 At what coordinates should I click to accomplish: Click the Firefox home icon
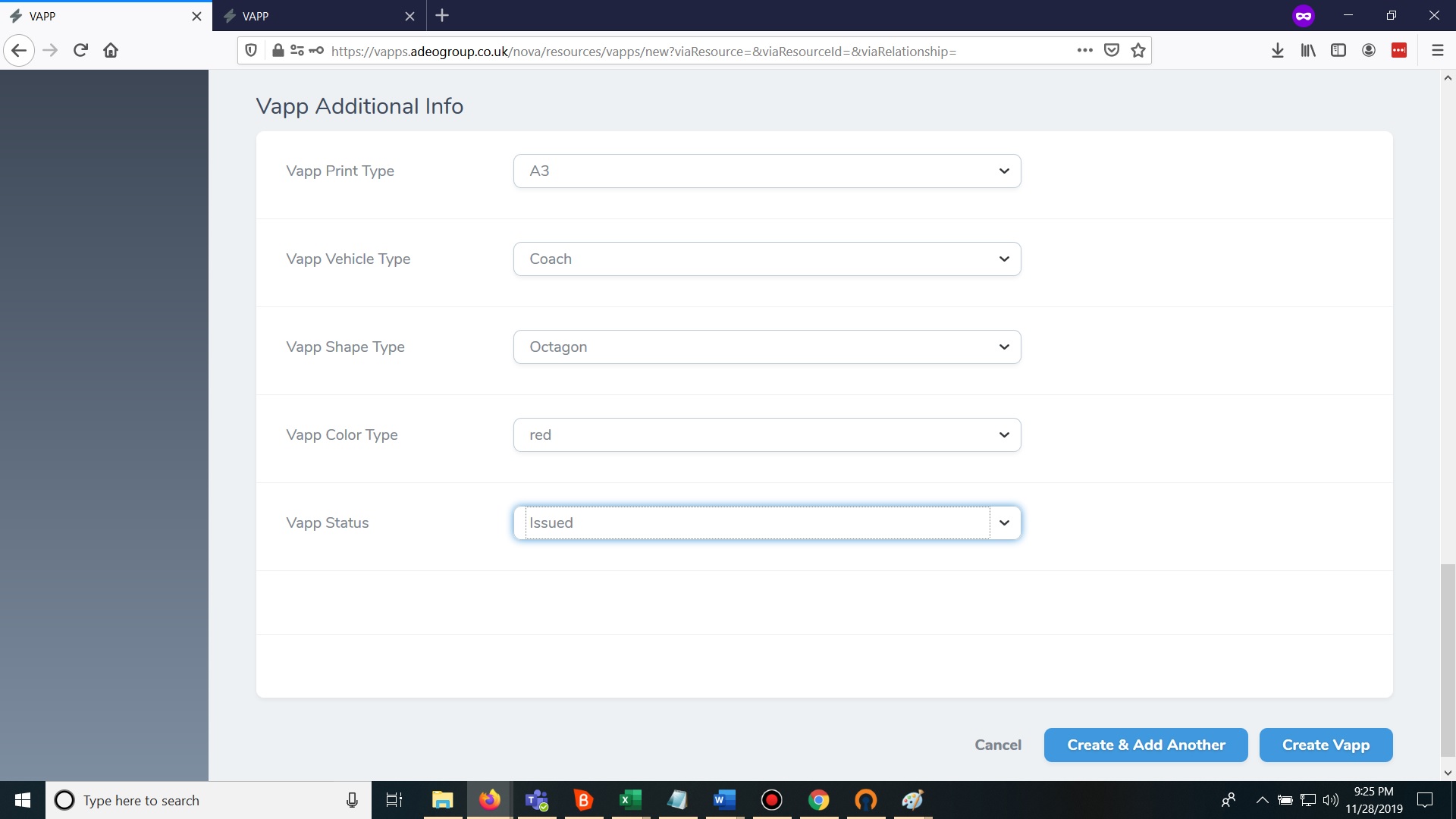click(x=111, y=51)
